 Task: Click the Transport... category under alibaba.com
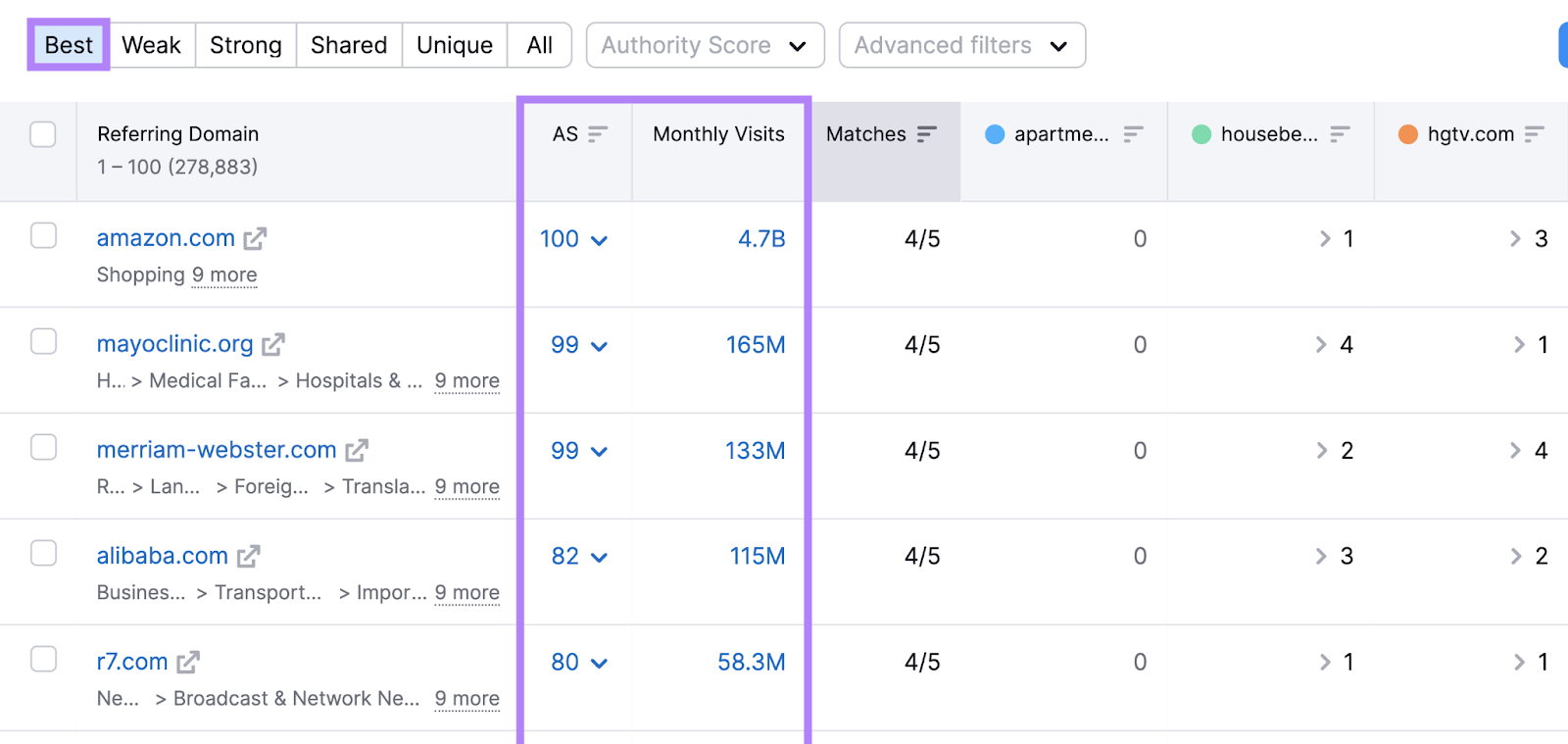click(x=269, y=593)
